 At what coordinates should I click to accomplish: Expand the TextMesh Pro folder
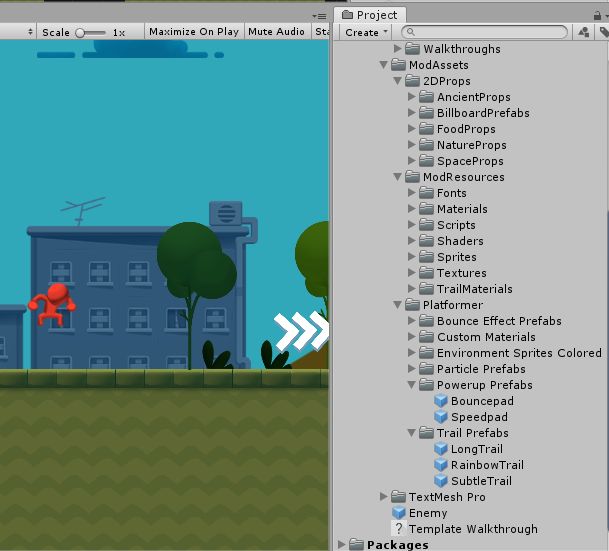[385, 497]
